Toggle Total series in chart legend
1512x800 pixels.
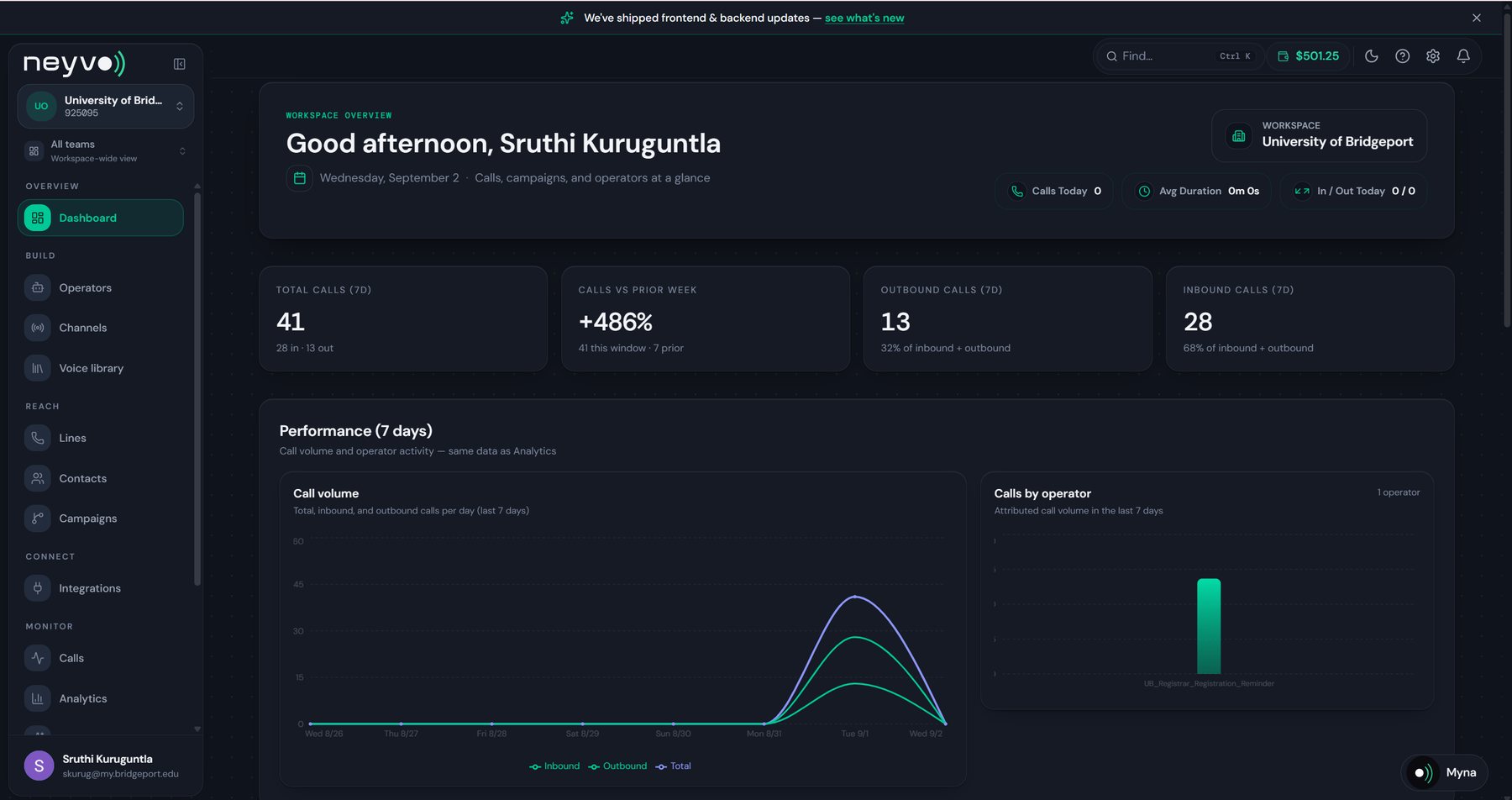[x=673, y=766]
